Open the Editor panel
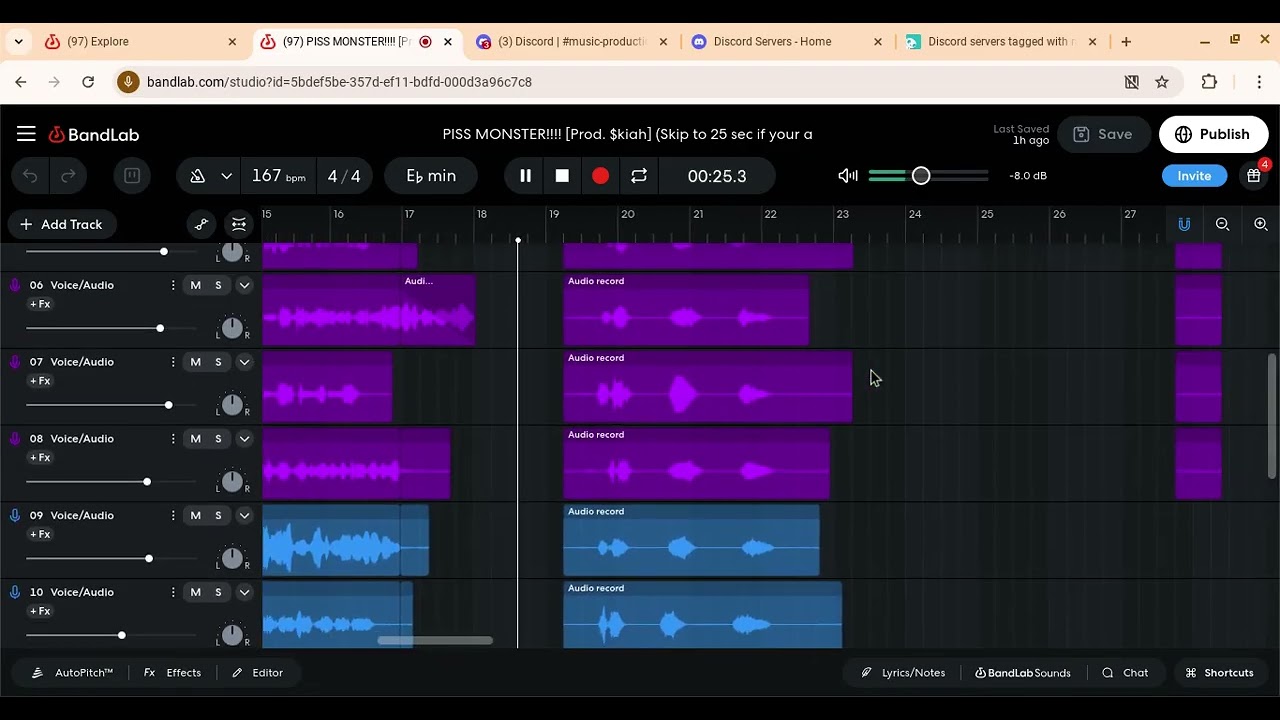This screenshot has width=1280, height=720. (258, 673)
